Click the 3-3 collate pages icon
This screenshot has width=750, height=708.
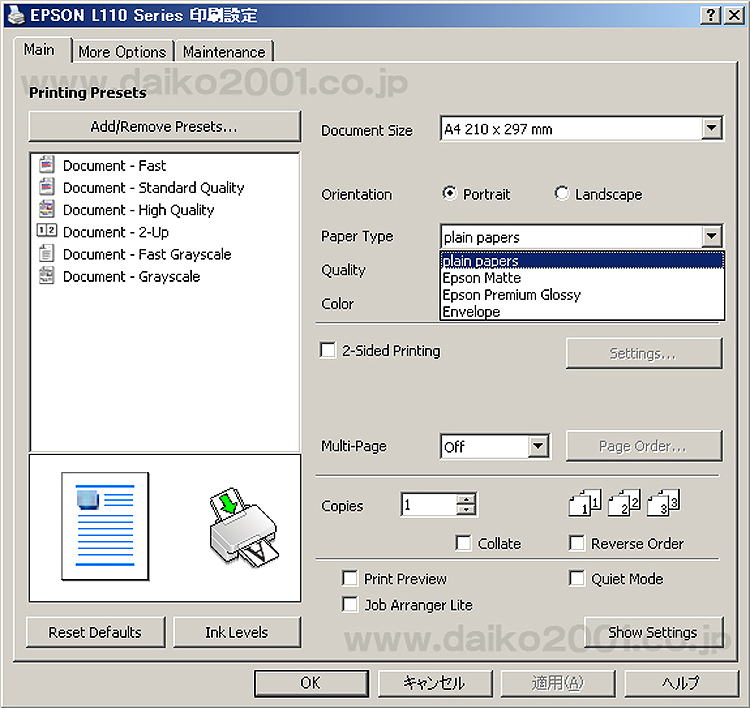663,503
